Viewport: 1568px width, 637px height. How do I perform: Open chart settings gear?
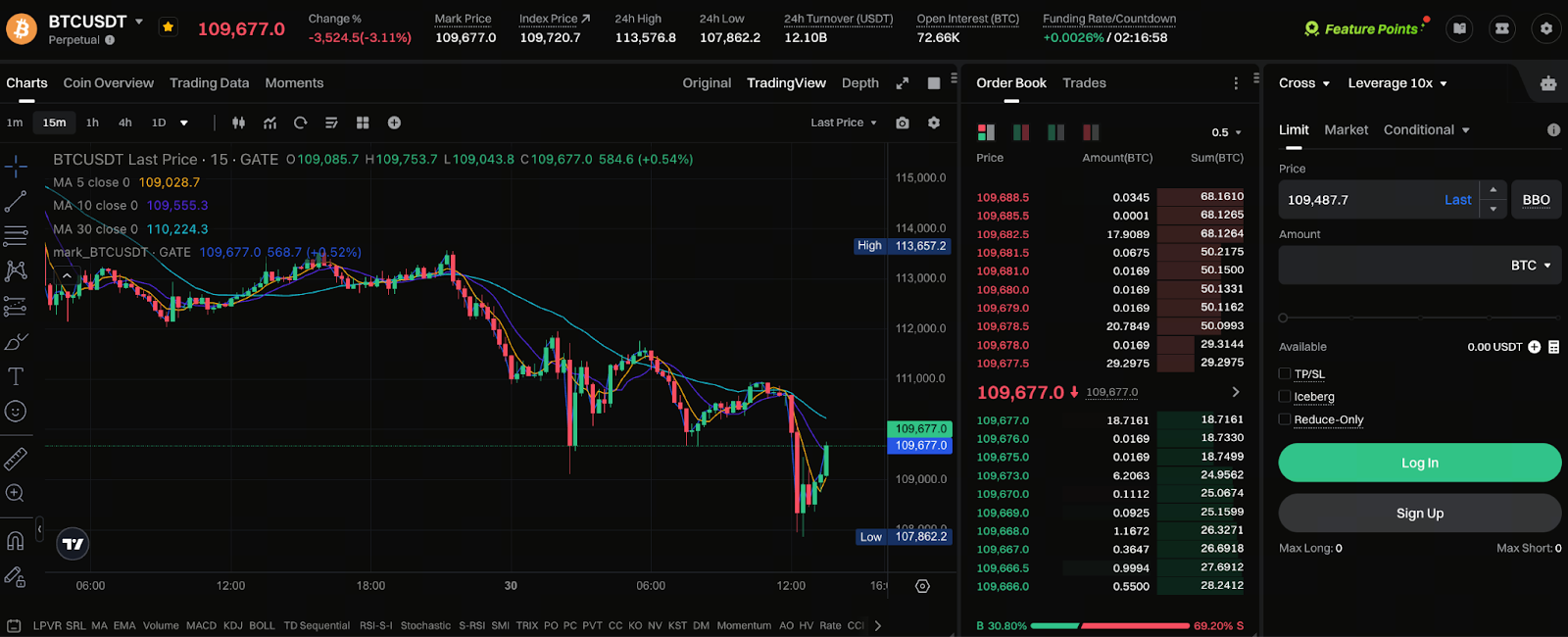(934, 122)
